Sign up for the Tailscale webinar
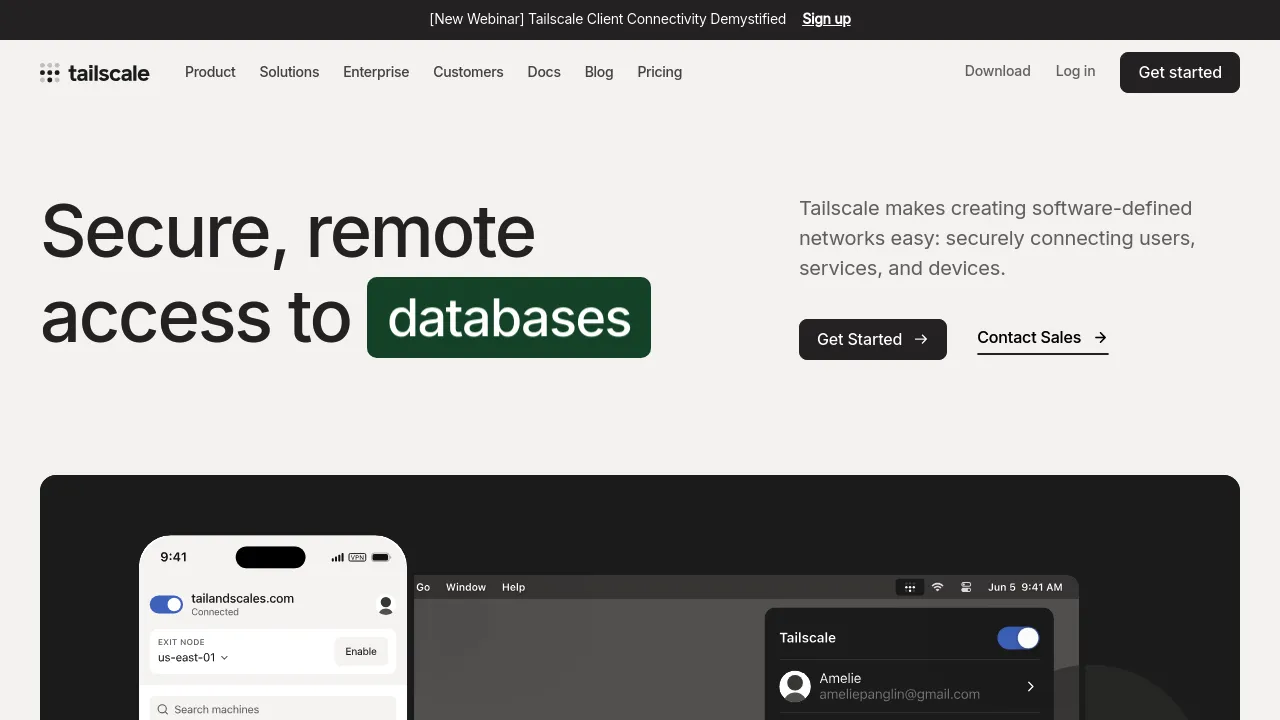 coord(827,18)
